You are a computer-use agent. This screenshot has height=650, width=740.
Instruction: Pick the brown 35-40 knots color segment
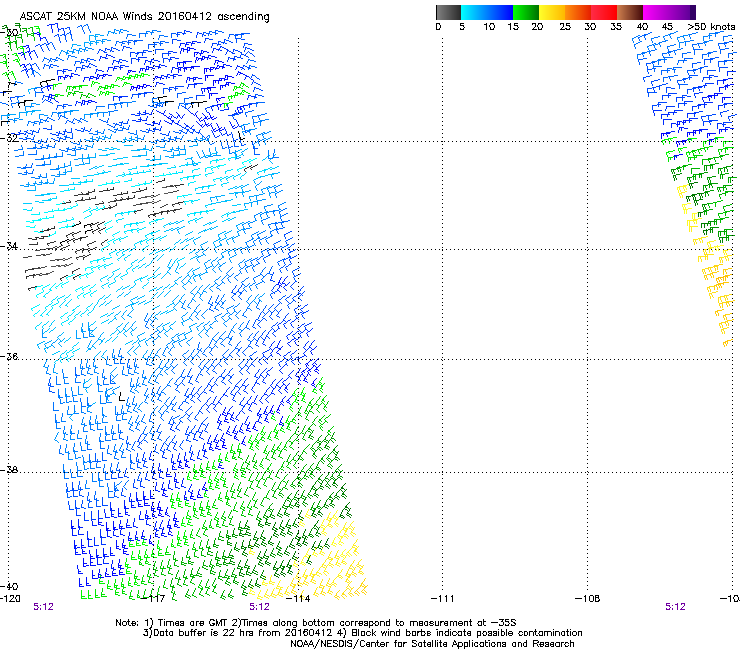pyautogui.click(x=630, y=12)
